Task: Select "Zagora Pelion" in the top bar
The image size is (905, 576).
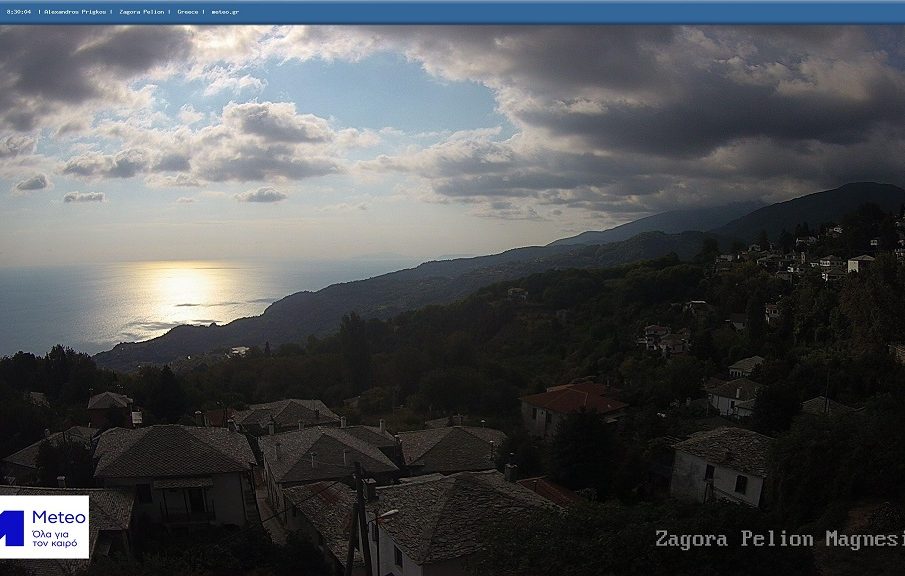Action: click(142, 12)
